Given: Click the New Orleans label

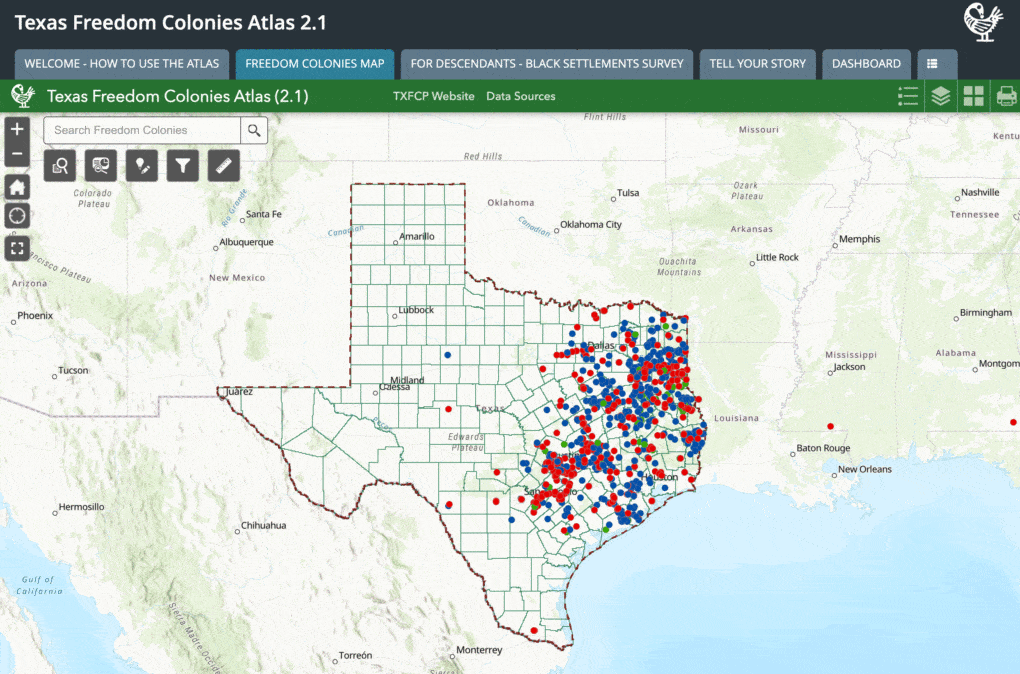Looking at the screenshot, I should [x=865, y=469].
